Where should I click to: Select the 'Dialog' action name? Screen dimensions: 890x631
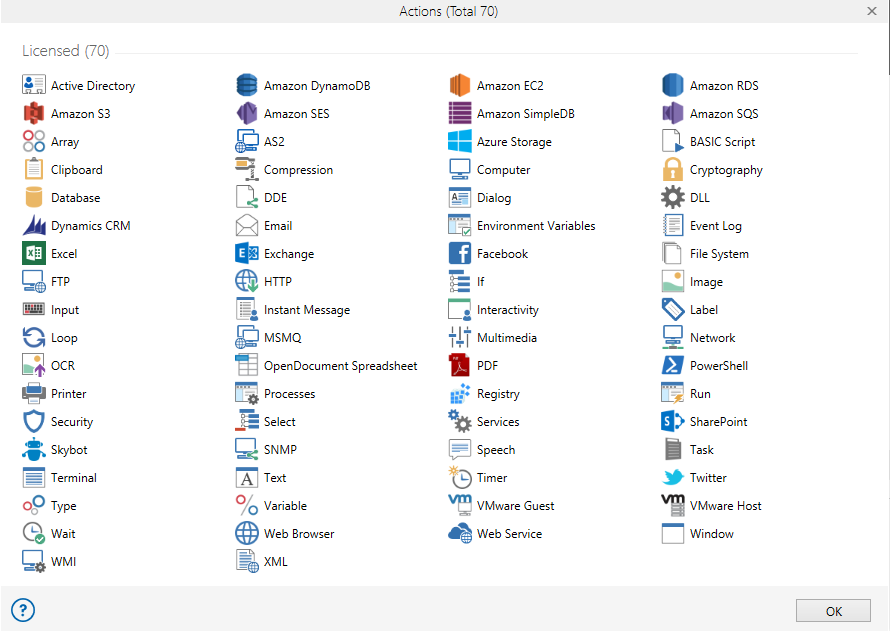(494, 198)
